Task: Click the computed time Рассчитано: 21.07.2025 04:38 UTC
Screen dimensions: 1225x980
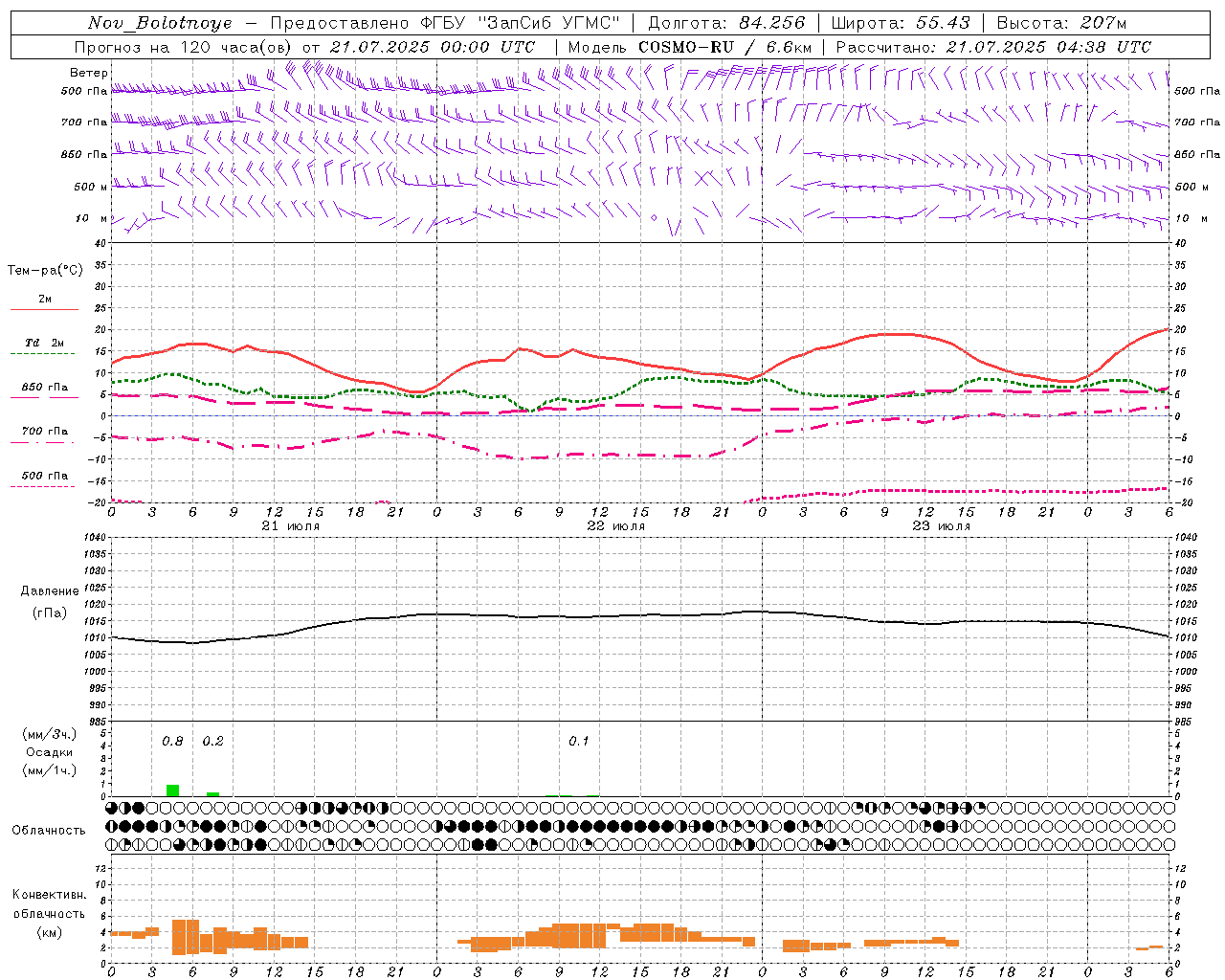Action: (x=993, y=47)
